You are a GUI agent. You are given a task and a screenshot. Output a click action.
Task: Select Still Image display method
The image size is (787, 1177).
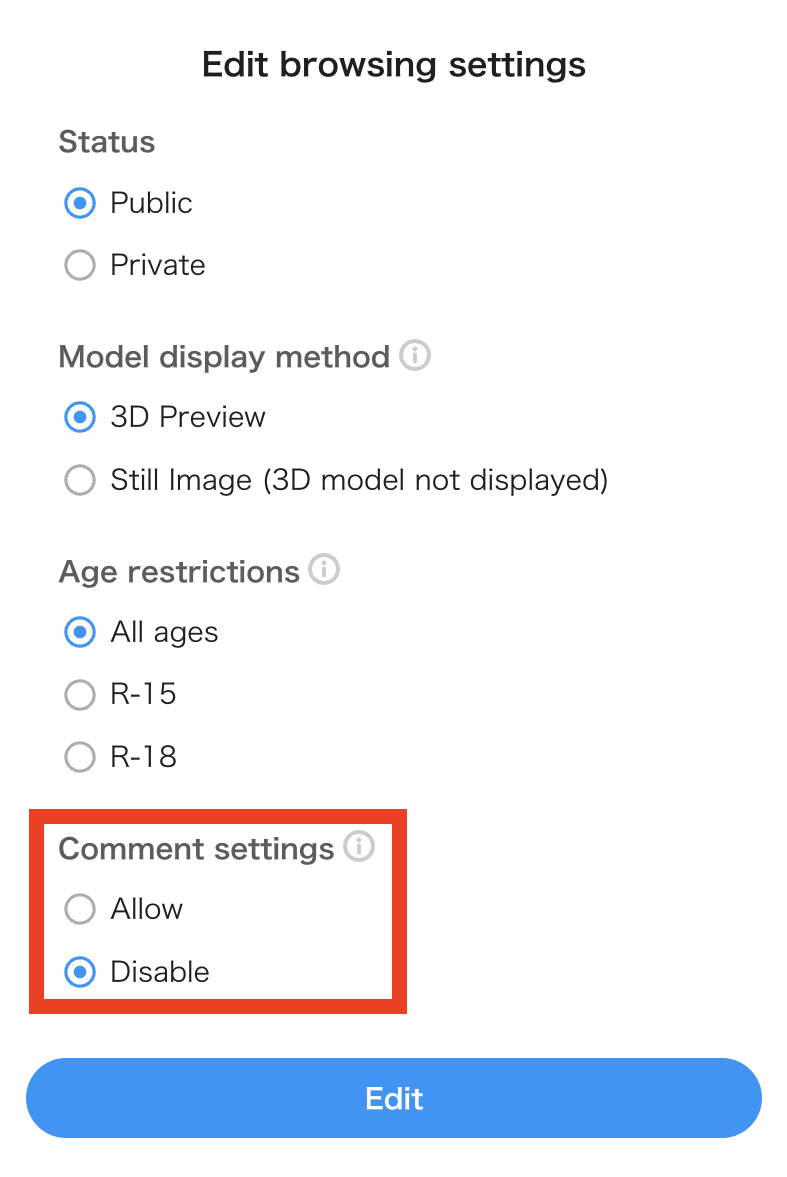pos(79,480)
